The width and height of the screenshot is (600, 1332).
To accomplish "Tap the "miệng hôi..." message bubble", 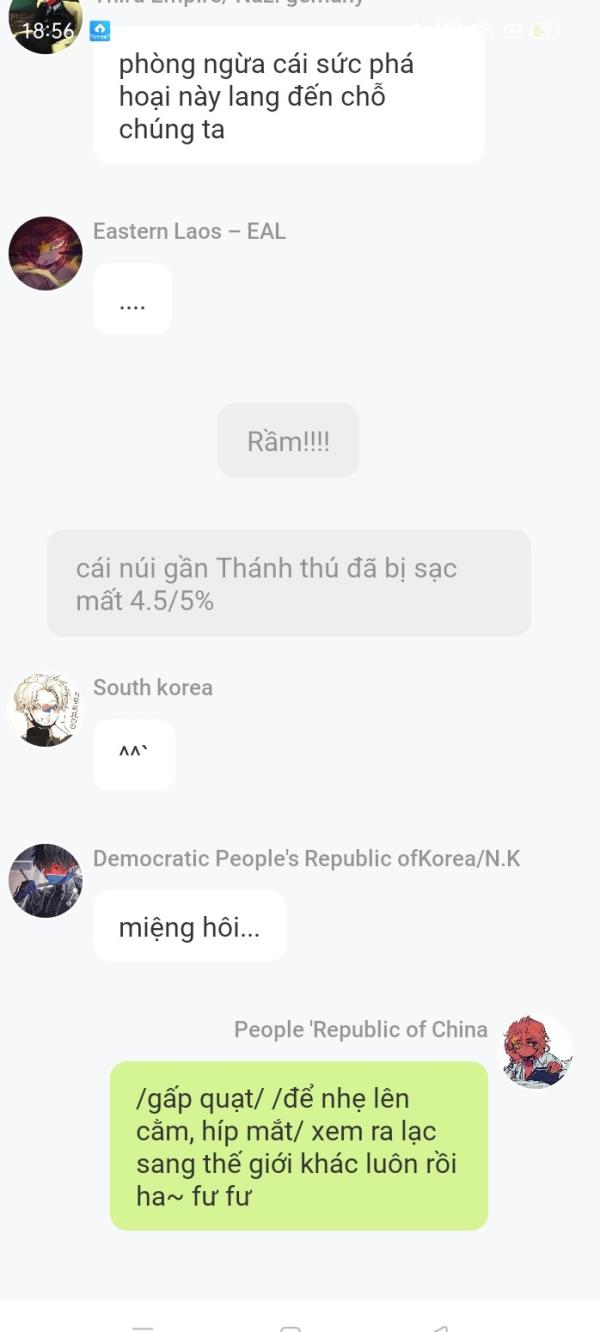I will 189,927.
